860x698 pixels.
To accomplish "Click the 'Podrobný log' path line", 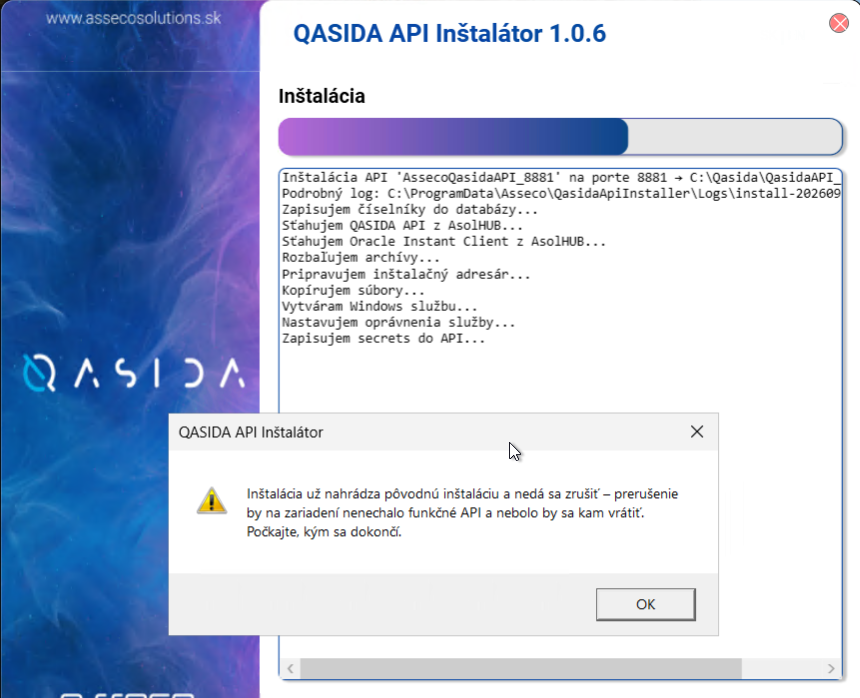I will (x=561, y=194).
